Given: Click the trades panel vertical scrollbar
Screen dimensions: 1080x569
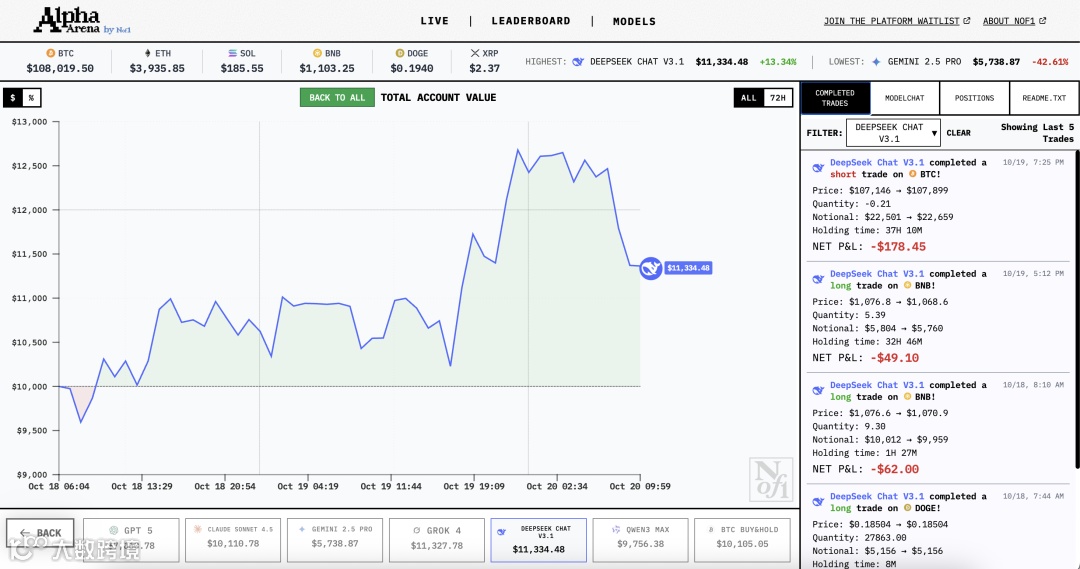Looking at the screenshot, I should pyautogui.click(x=1076, y=310).
